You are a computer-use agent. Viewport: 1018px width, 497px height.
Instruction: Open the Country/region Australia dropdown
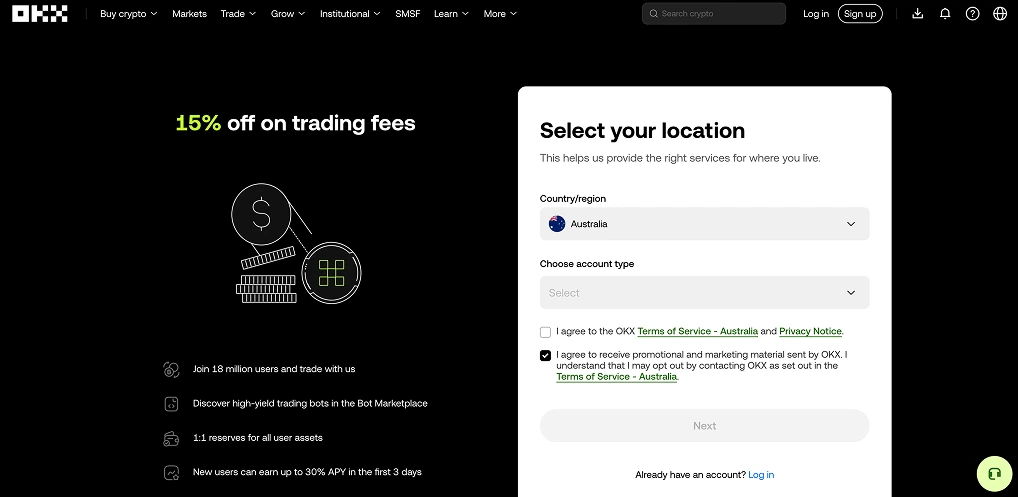[x=704, y=224]
